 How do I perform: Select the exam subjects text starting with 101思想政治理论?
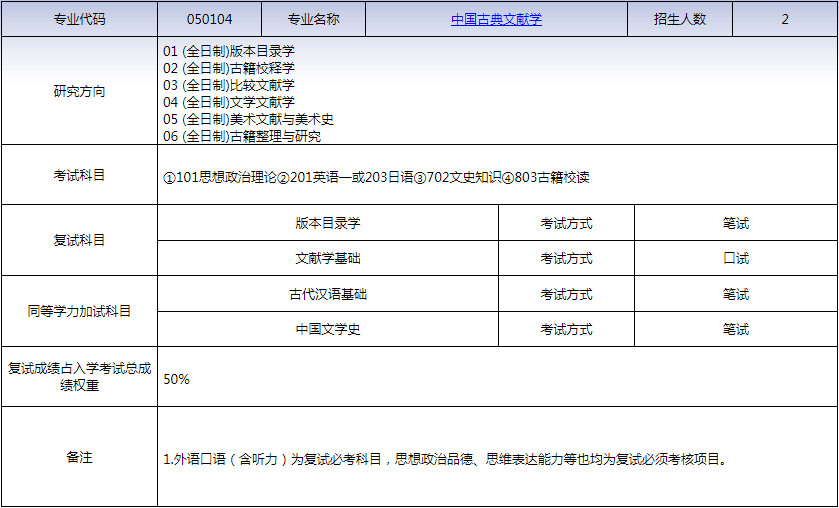coord(376,177)
